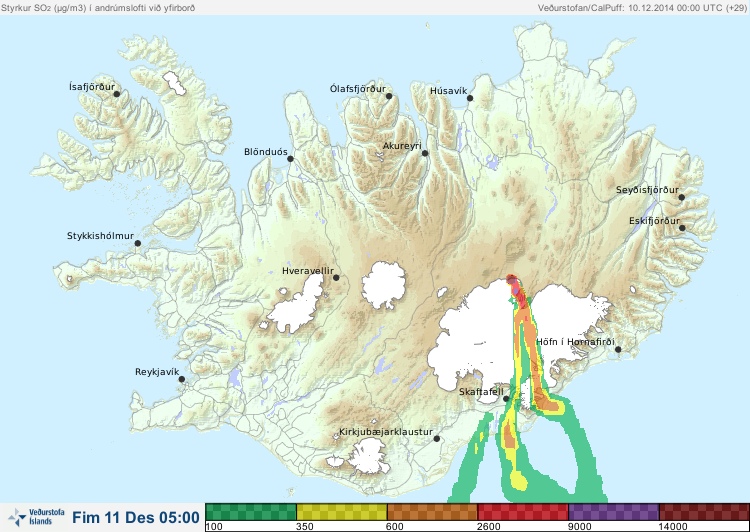This screenshot has width=750, height=532.
Task: Click the Skaftafell label
Action: tap(481, 392)
